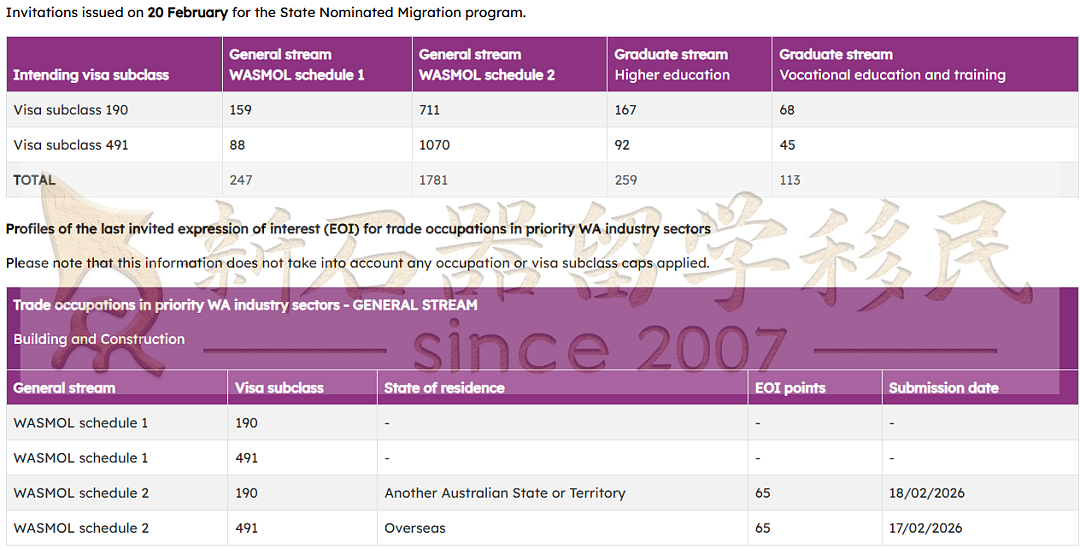Click the 'Visa subclass' column header
The width and height of the screenshot is (1080, 549).
[279, 388]
